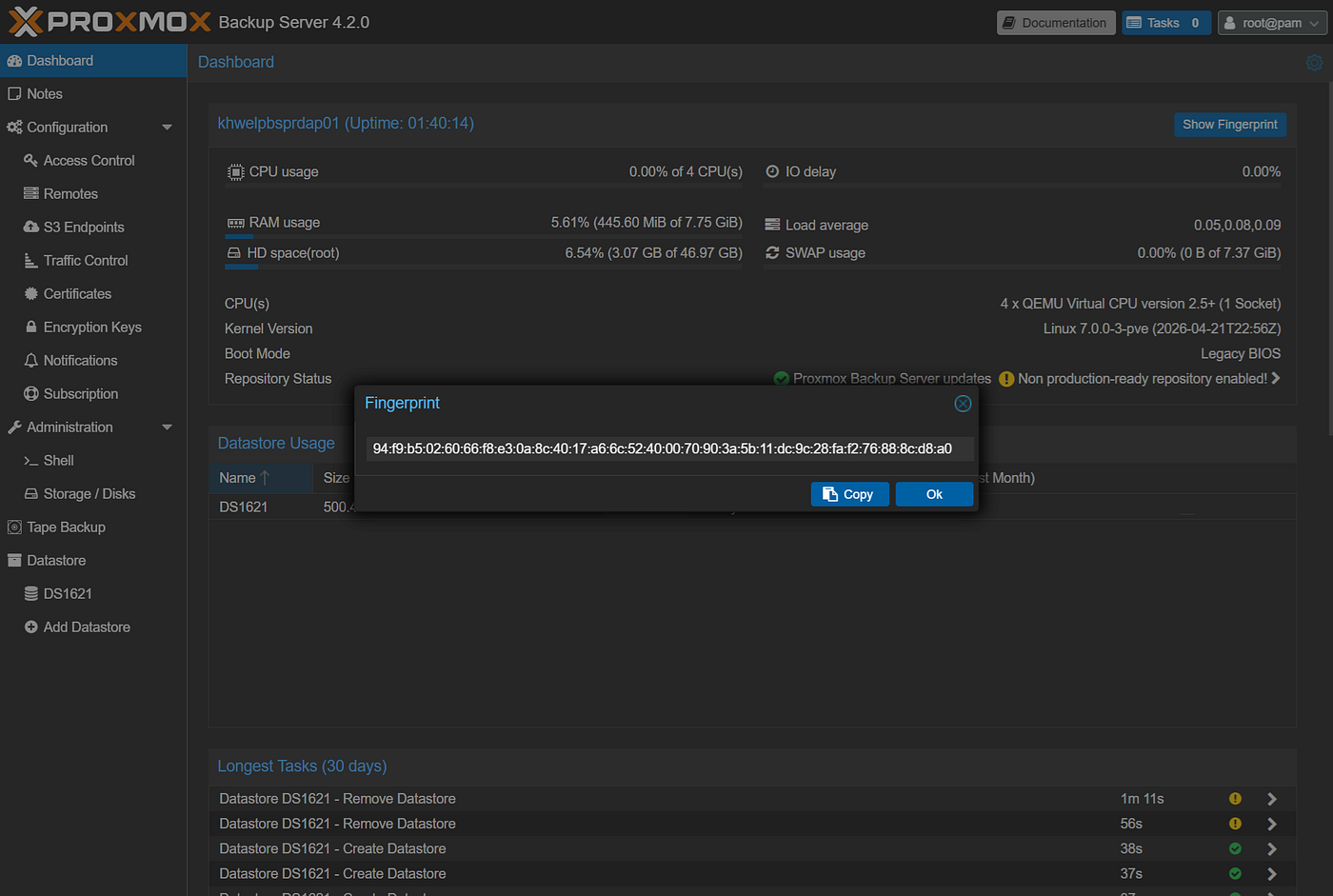
Task: Go to Access Control
Action: click(x=93, y=161)
